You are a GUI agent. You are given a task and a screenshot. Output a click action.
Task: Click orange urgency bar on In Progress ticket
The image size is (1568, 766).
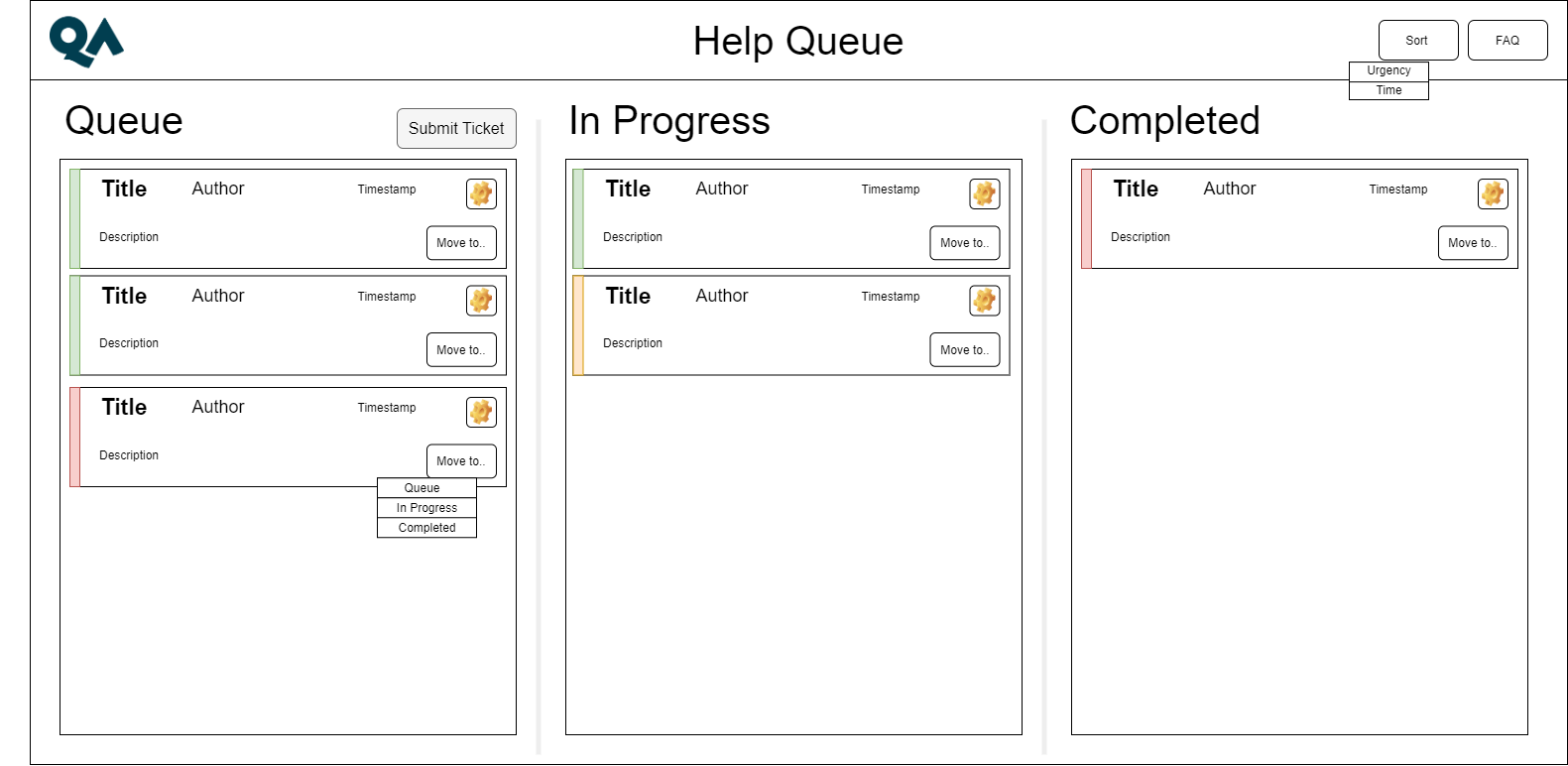pos(578,325)
